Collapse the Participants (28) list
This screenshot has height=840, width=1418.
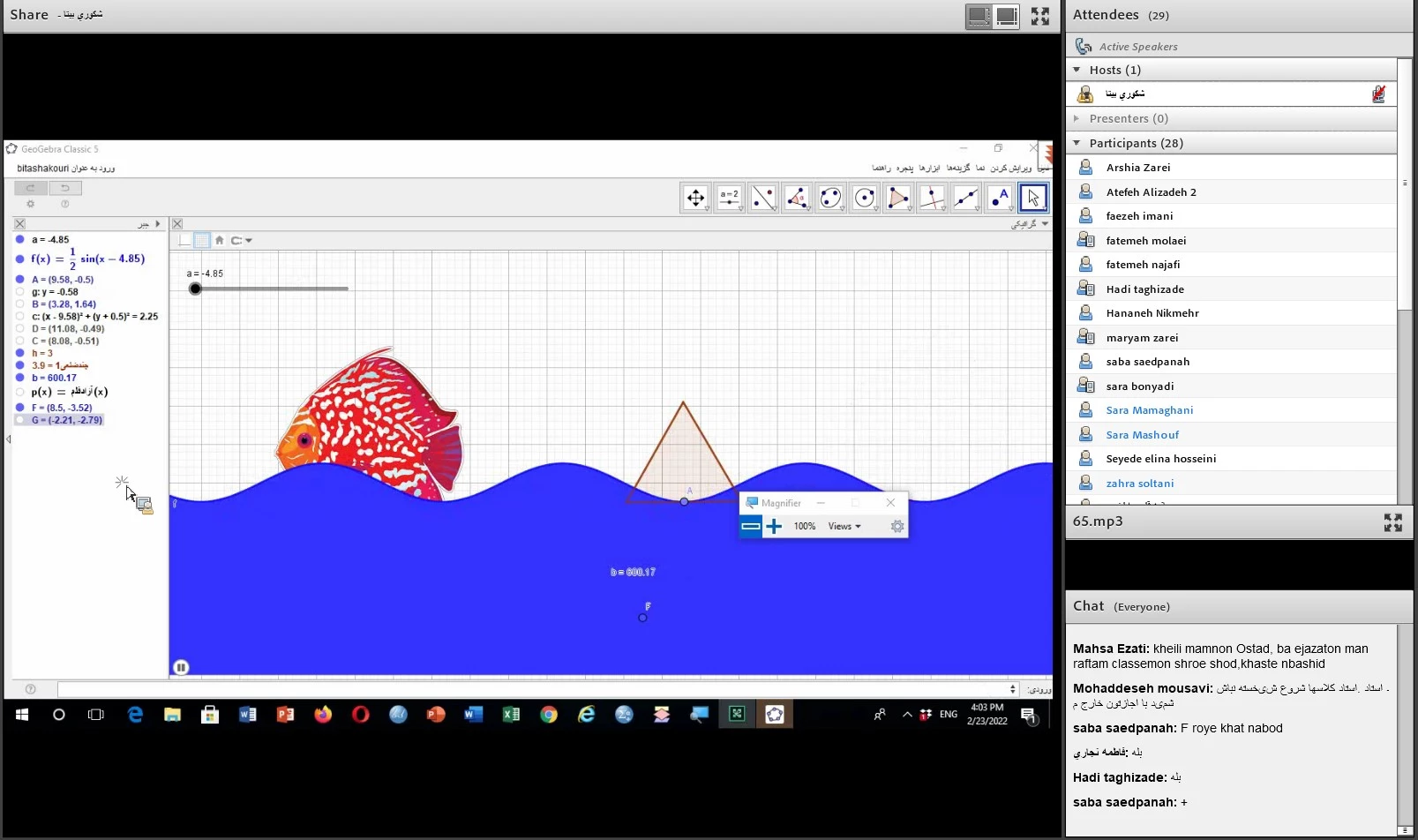tap(1077, 143)
